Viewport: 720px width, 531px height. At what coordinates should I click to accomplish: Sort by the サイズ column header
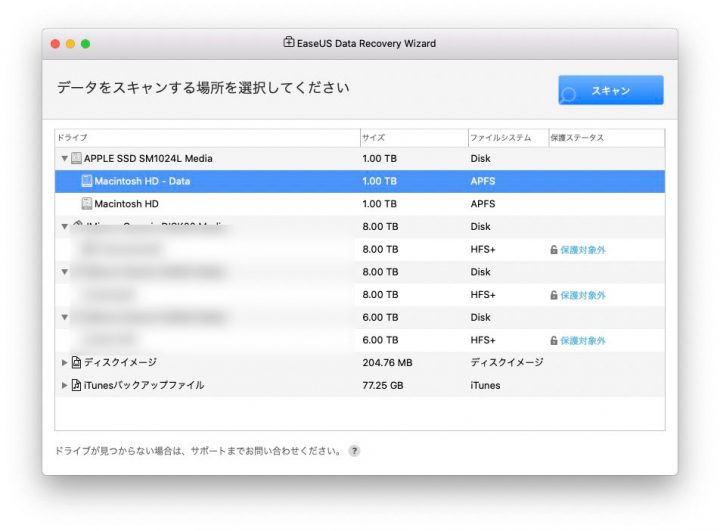point(414,137)
